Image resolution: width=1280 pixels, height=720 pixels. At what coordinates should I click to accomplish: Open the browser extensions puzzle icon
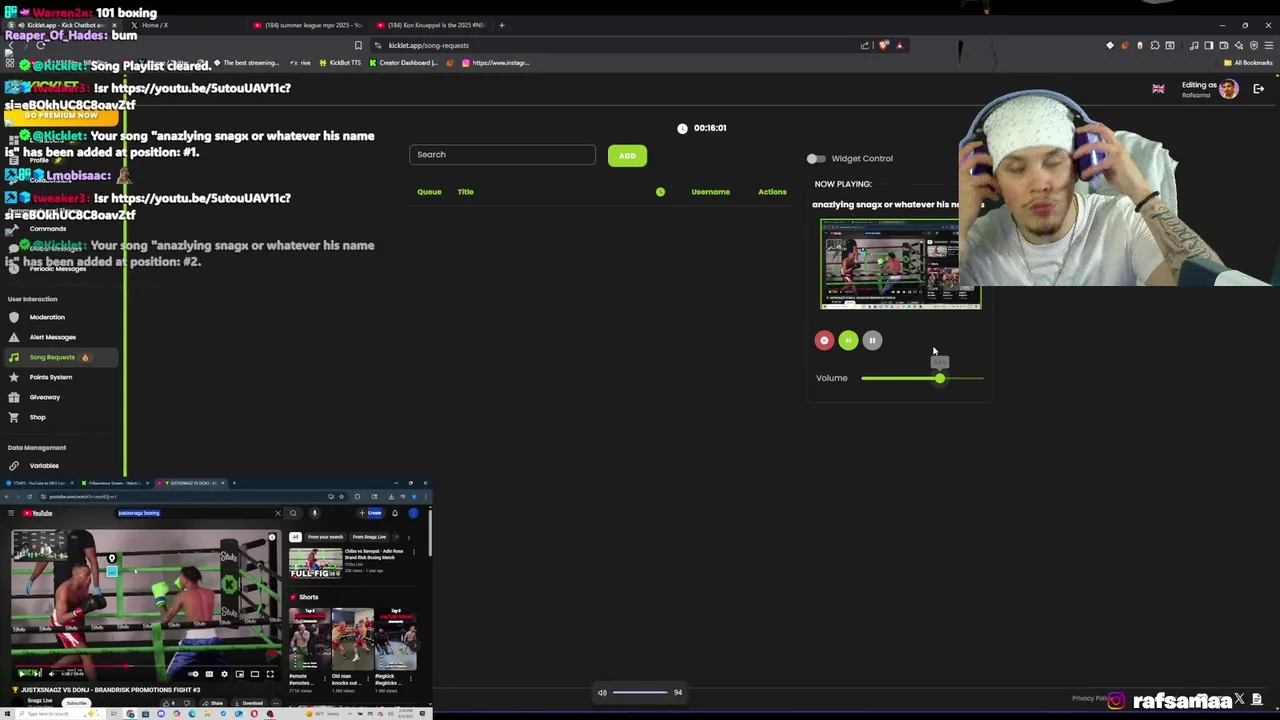tap(1155, 45)
